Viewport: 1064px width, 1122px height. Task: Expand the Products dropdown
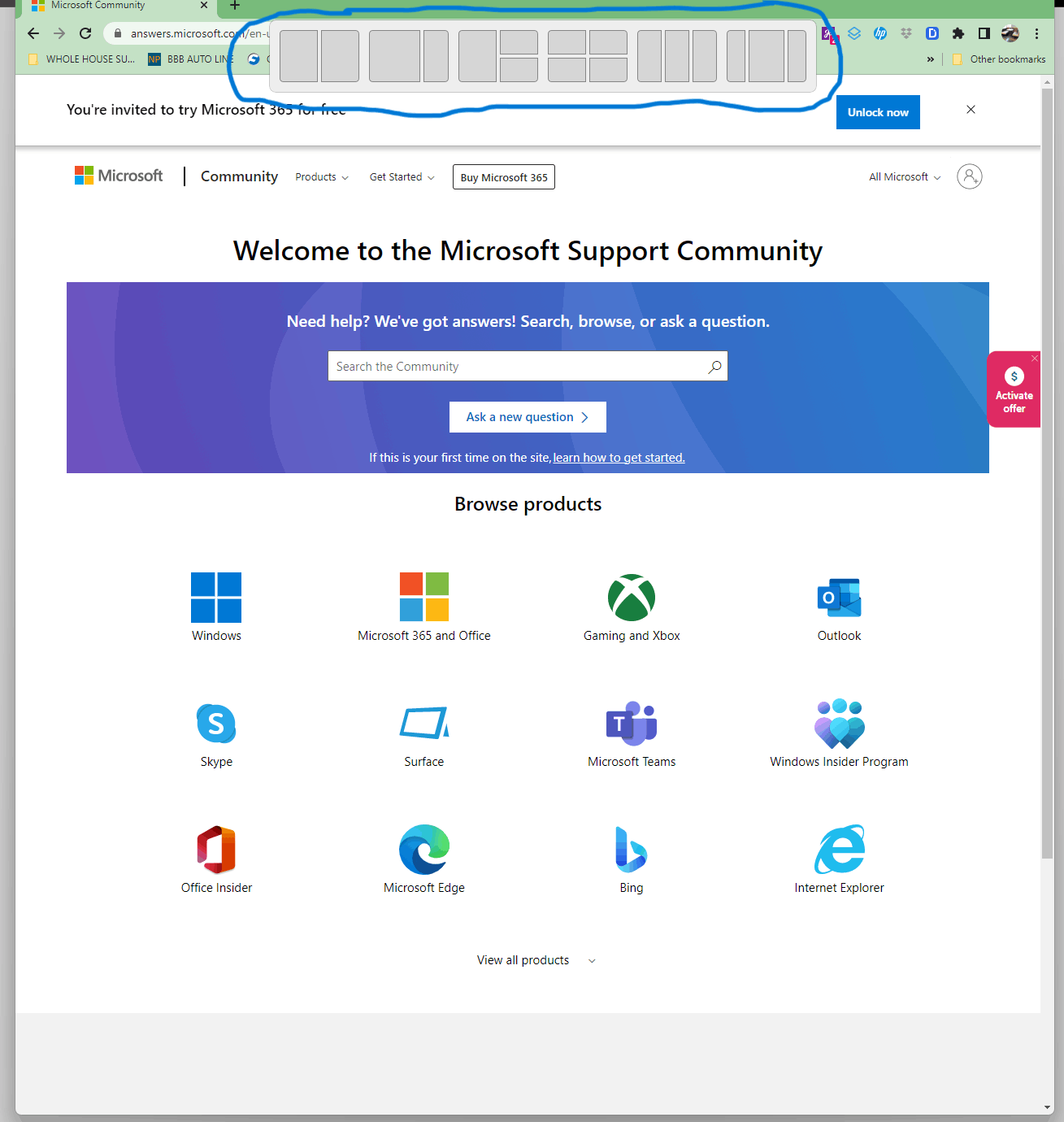[x=322, y=177]
